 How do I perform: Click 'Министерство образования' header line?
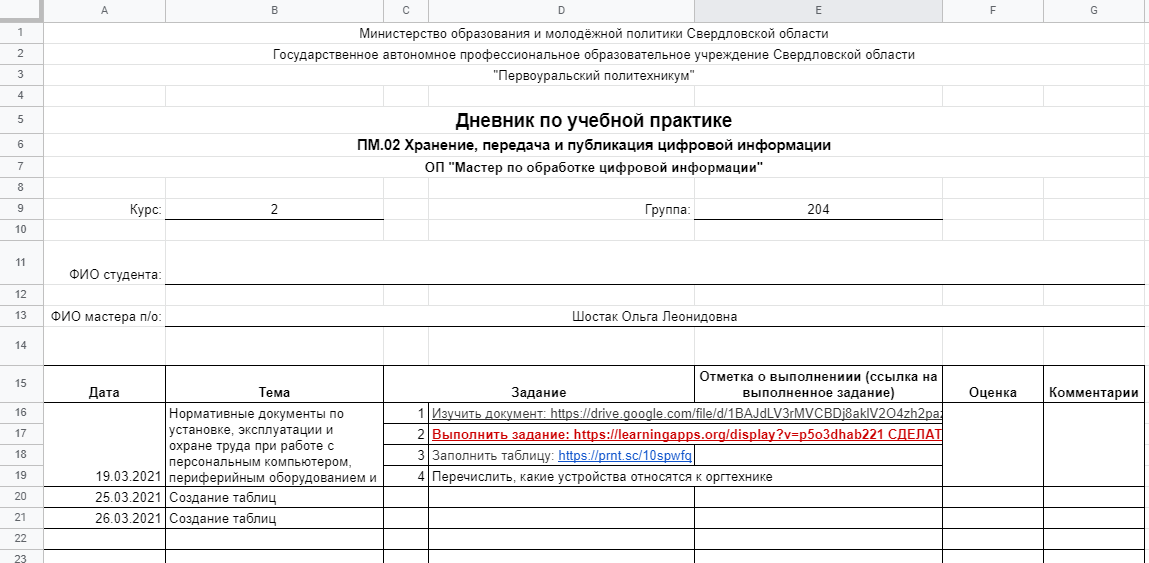594,33
